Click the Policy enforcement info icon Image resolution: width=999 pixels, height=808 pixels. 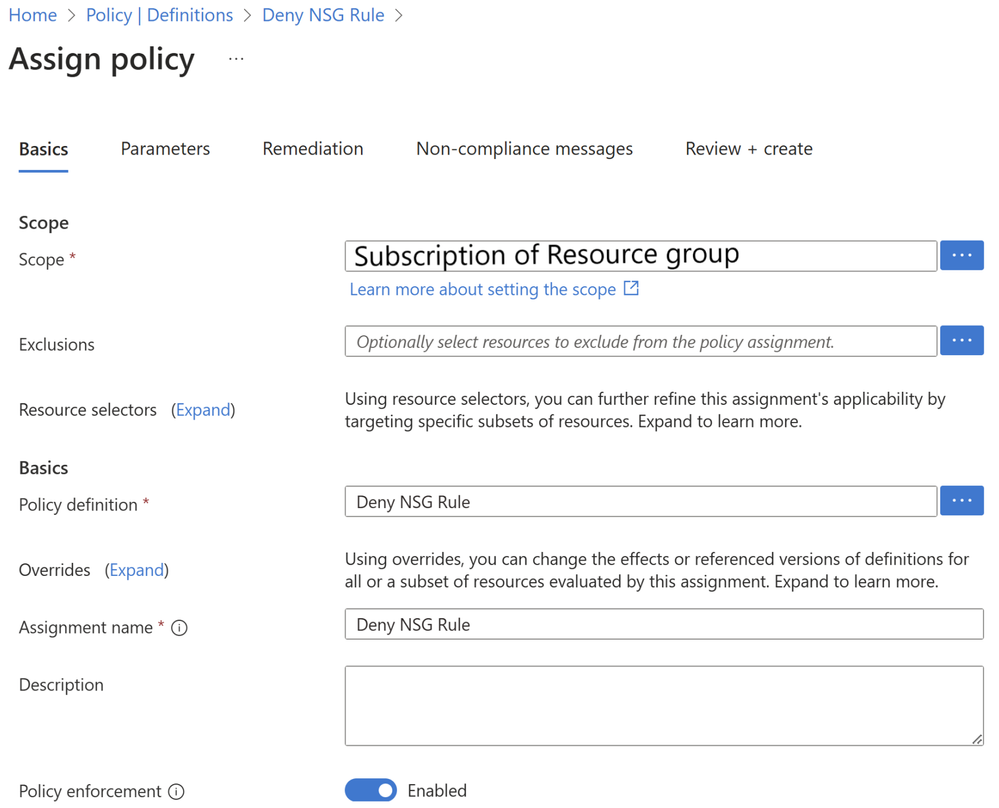coord(176,791)
